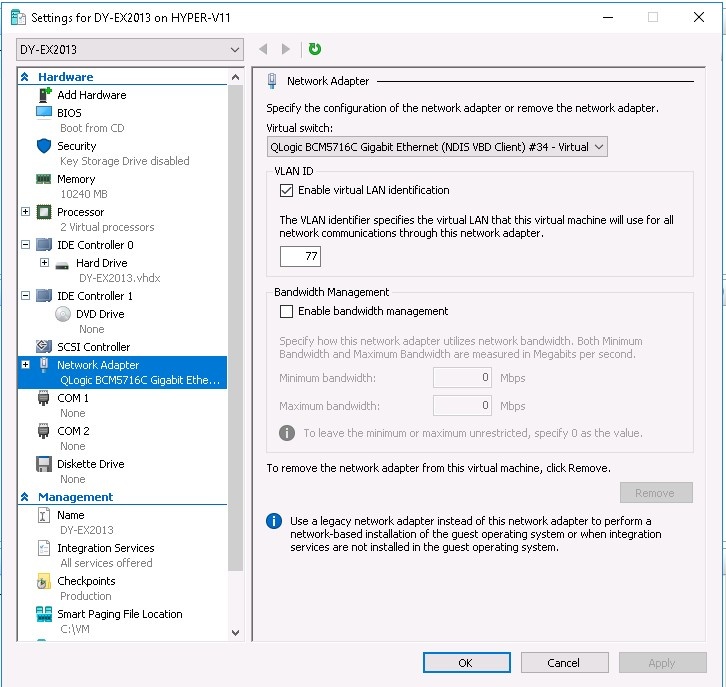Click the OK button
Viewport: 726px width, 687px height.
[x=465, y=662]
